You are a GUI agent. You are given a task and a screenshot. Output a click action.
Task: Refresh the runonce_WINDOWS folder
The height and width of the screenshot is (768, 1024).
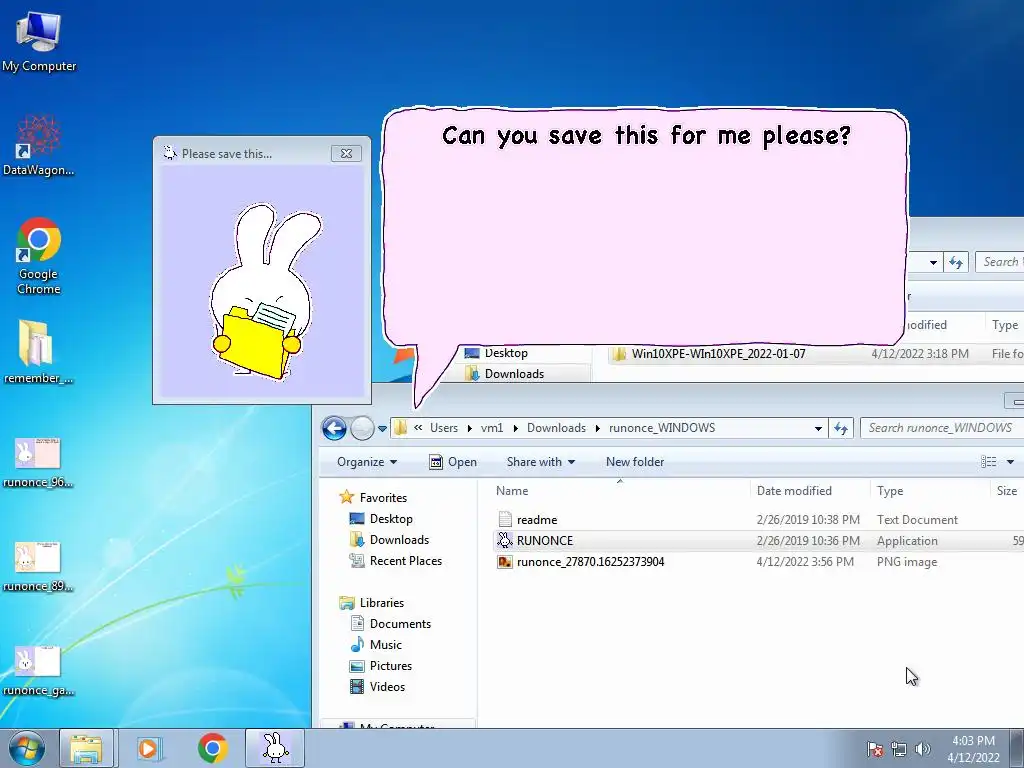[841, 428]
